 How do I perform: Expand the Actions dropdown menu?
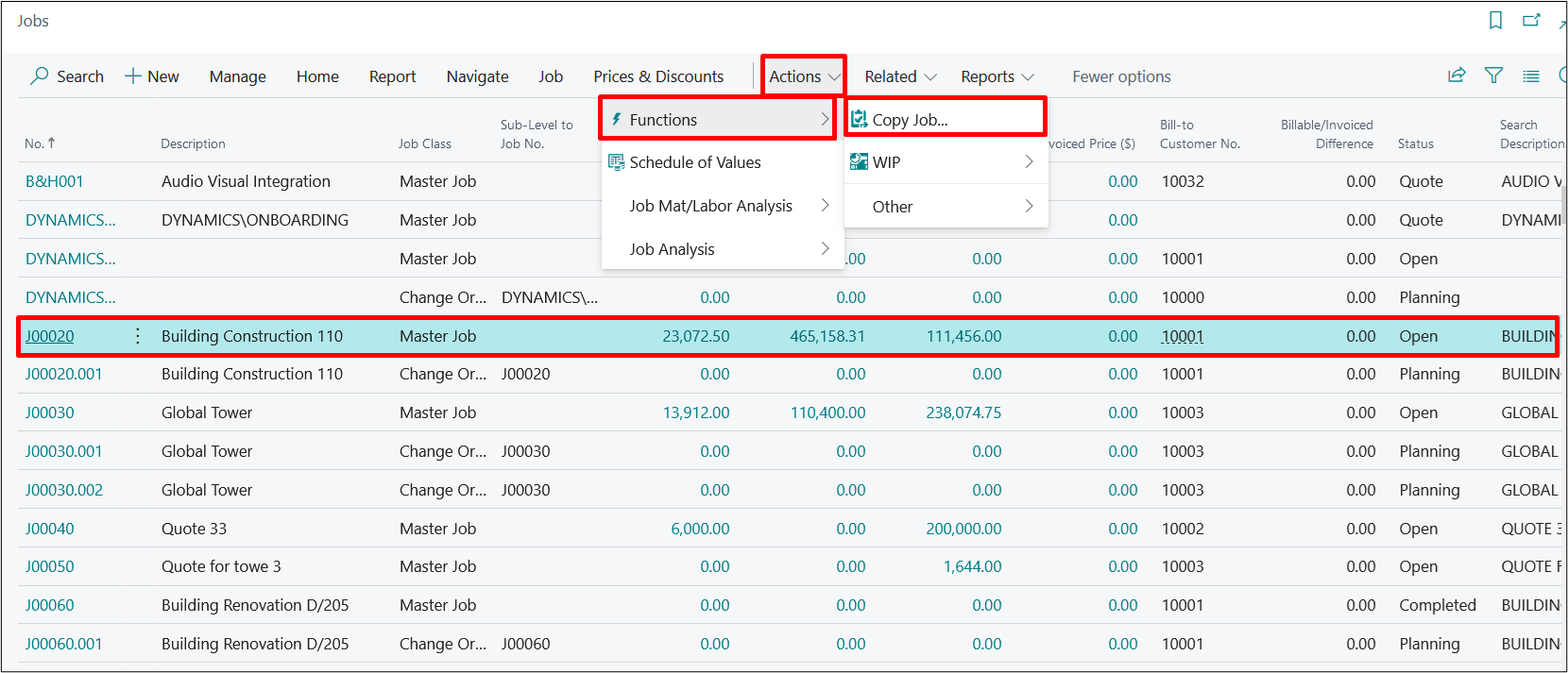point(804,76)
